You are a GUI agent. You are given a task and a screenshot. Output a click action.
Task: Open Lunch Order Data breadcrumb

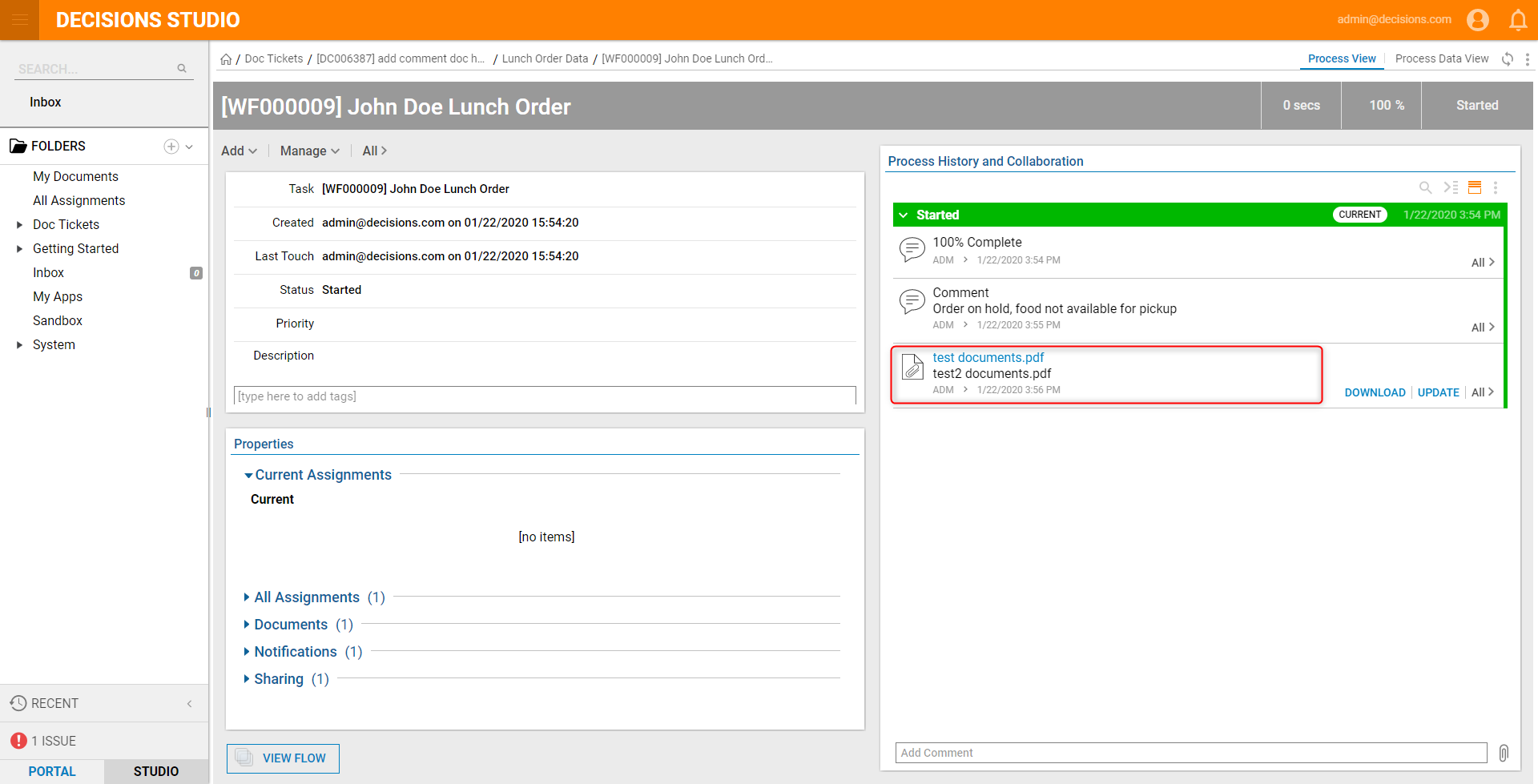[545, 59]
